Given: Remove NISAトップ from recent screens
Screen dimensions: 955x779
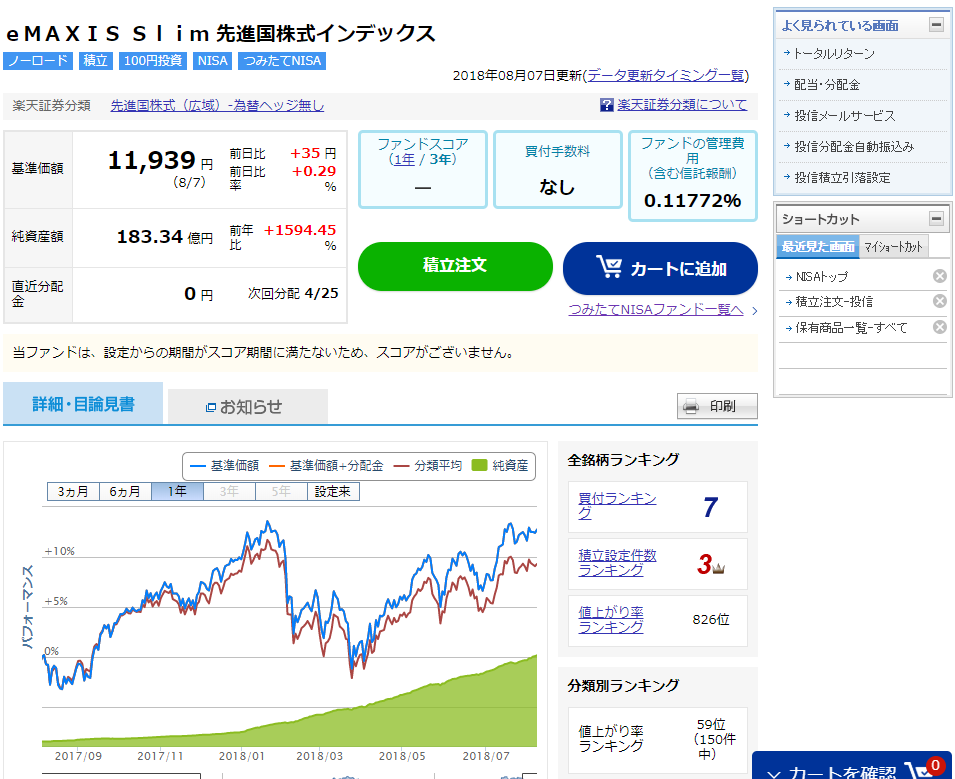Looking at the screenshot, I should [940, 276].
